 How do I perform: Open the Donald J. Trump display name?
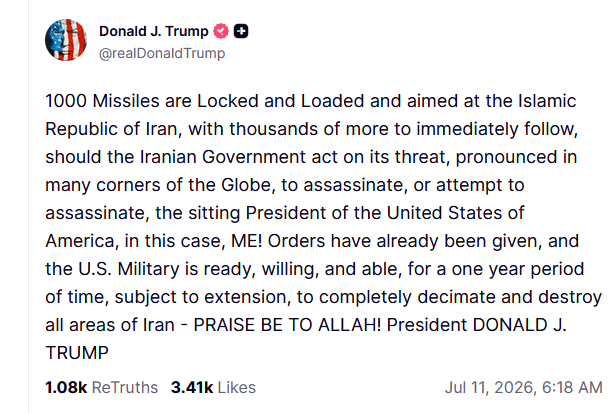click(153, 31)
